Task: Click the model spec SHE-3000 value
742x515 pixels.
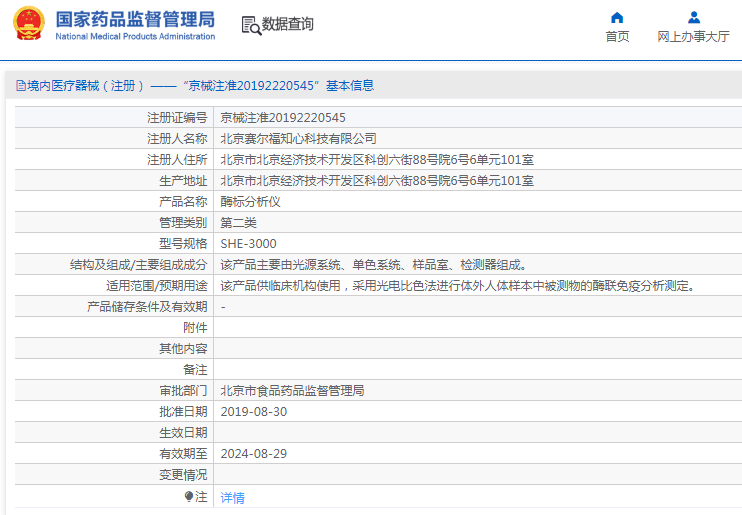Action: (x=248, y=244)
